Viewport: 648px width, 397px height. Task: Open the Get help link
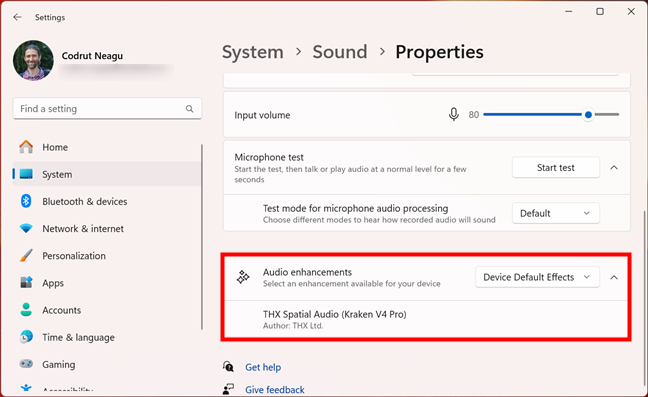coord(263,367)
